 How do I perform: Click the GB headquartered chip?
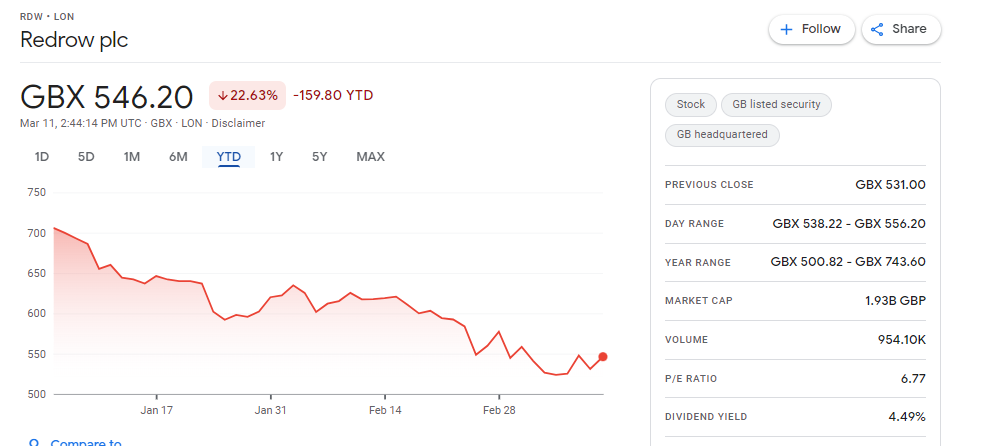(722, 135)
